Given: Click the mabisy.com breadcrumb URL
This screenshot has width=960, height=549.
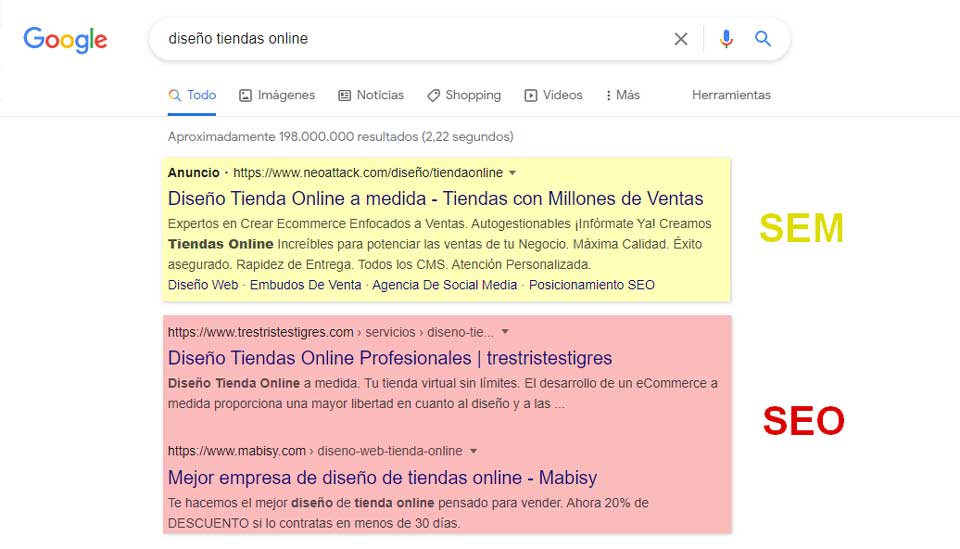Looking at the screenshot, I should [x=315, y=451].
